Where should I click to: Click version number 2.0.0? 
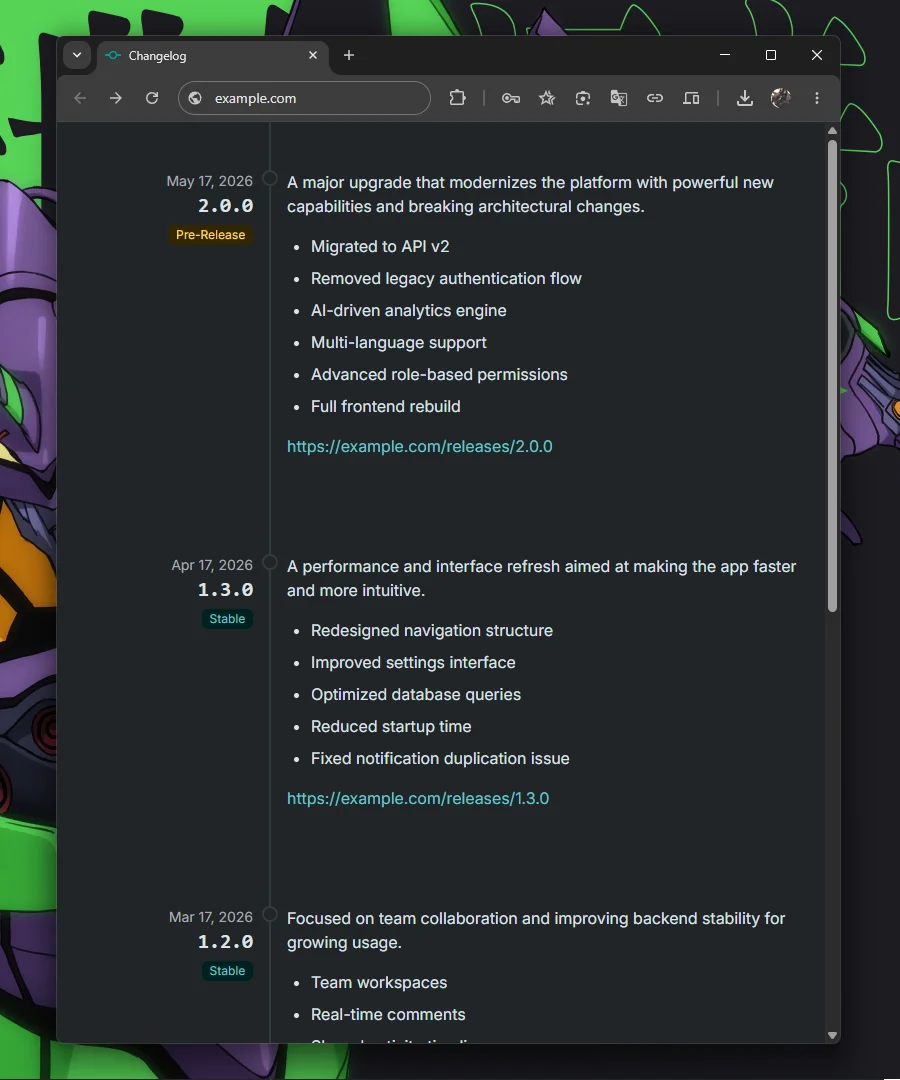coord(226,206)
